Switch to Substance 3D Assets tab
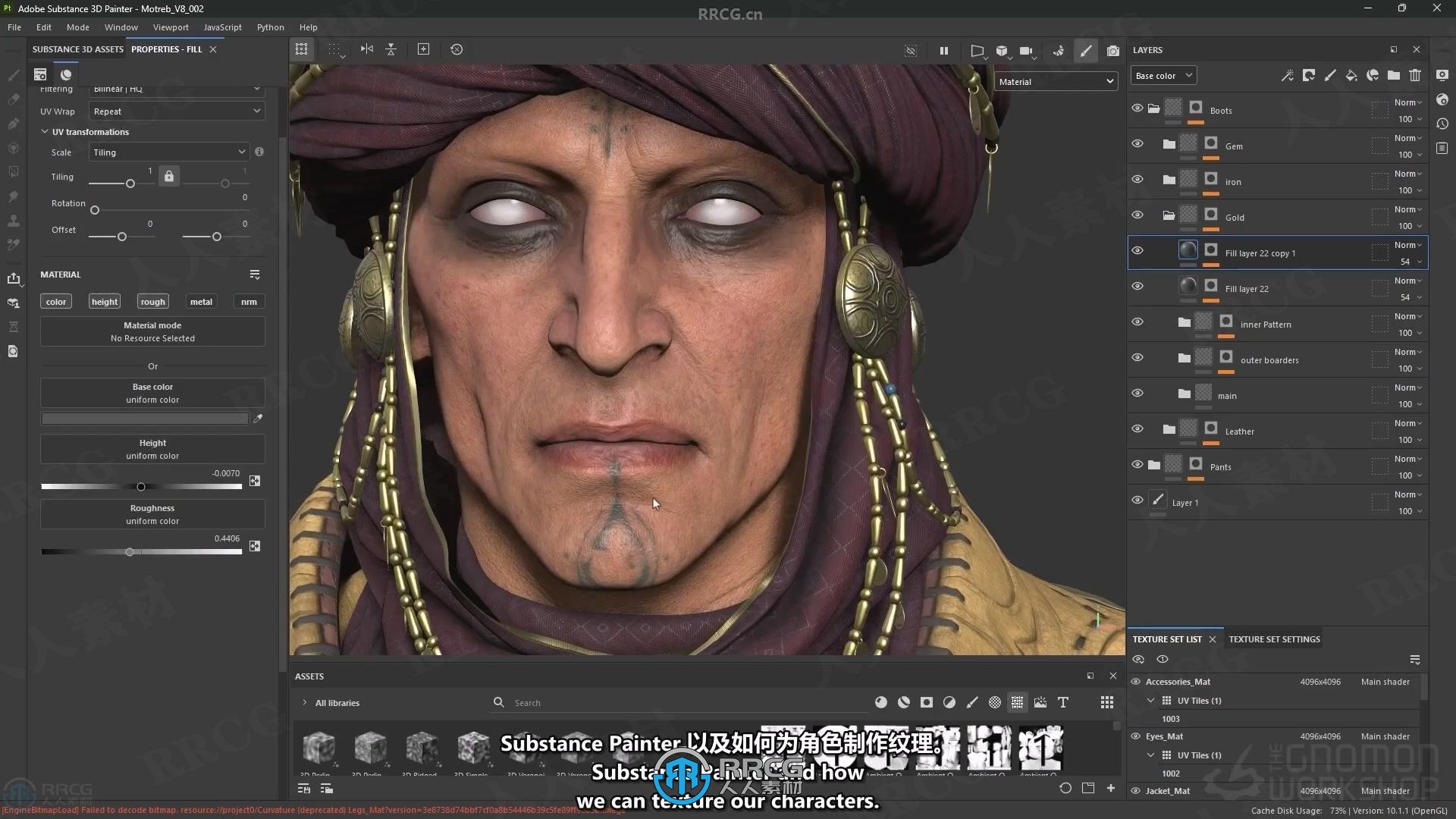Screen dimensions: 1456x819 coord(78,49)
